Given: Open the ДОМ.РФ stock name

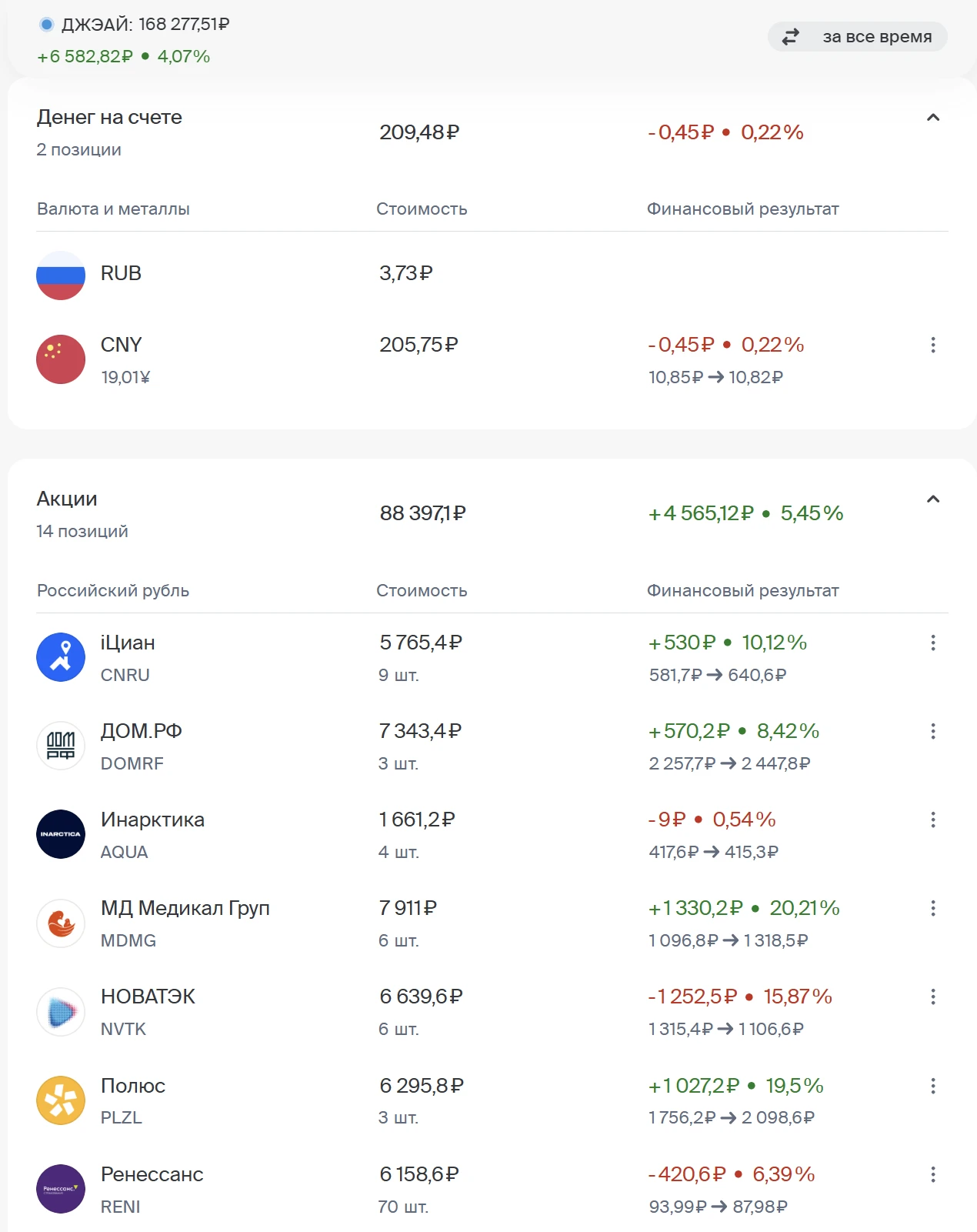Looking at the screenshot, I should point(142,731).
